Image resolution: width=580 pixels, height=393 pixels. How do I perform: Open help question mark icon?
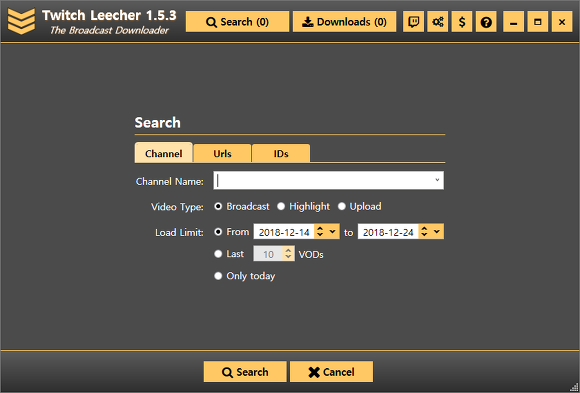point(486,22)
